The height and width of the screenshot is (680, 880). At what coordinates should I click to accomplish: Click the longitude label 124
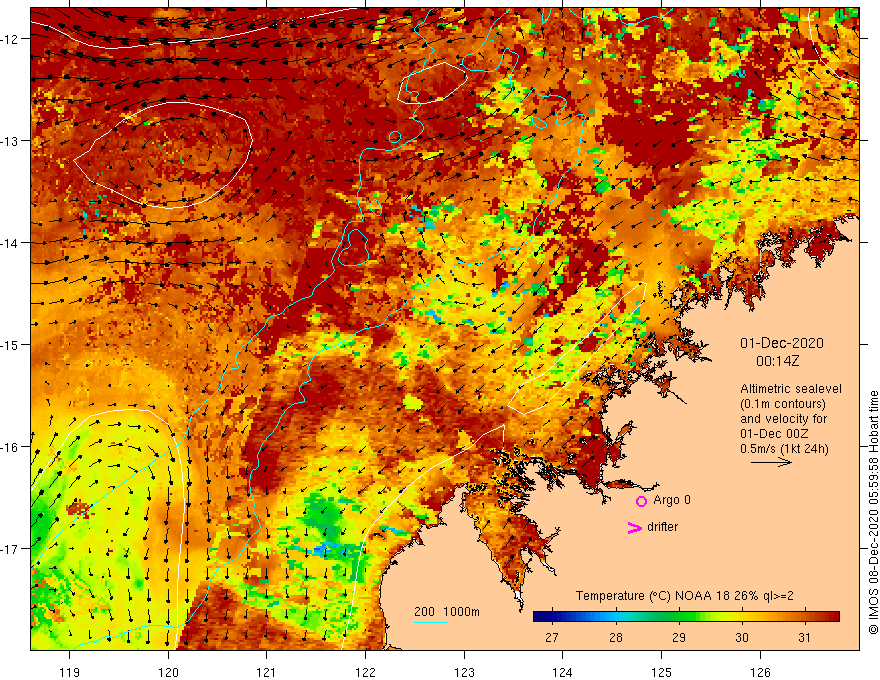(x=562, y=672)
